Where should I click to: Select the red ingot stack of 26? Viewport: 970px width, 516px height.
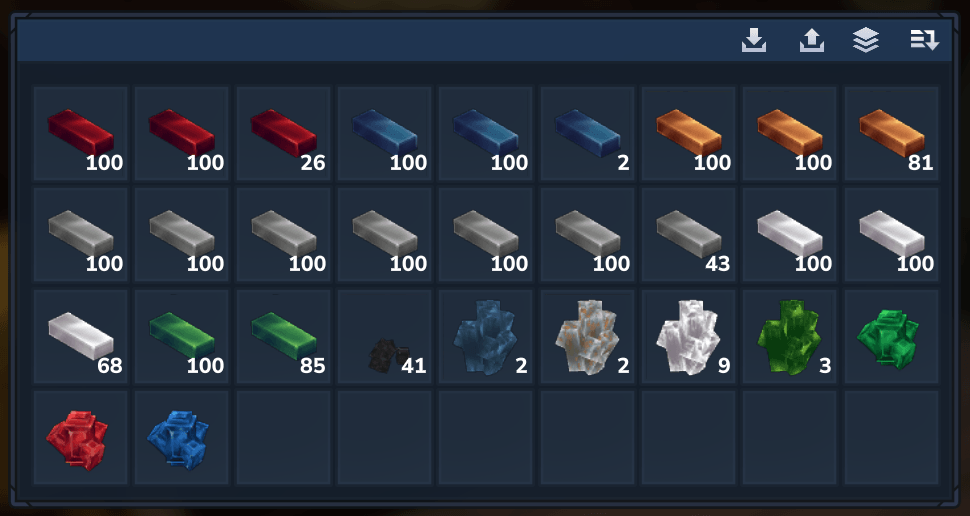click(x=283, y=134)
